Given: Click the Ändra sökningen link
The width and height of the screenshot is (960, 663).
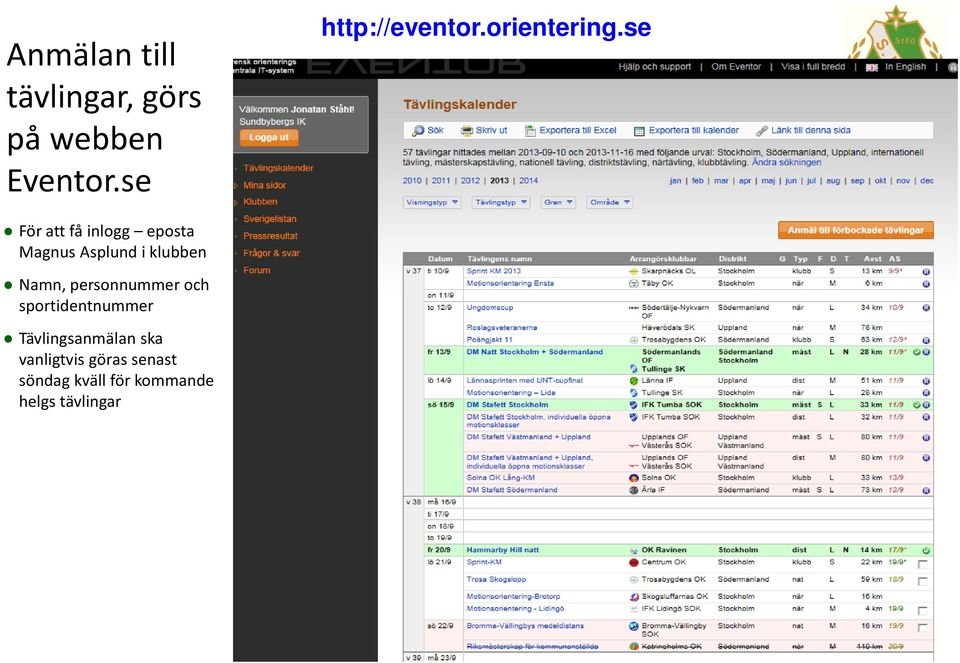Looking at the screenshot, I should click(x=787, y=163).
